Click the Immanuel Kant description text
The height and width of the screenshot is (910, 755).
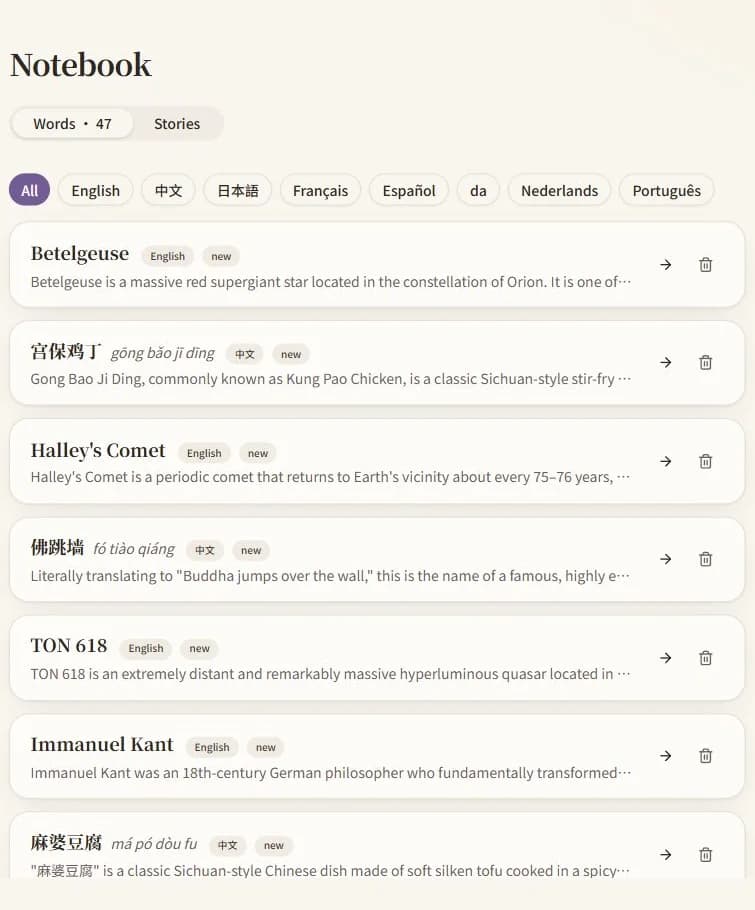pyautogui.click(x=331, y=773)
